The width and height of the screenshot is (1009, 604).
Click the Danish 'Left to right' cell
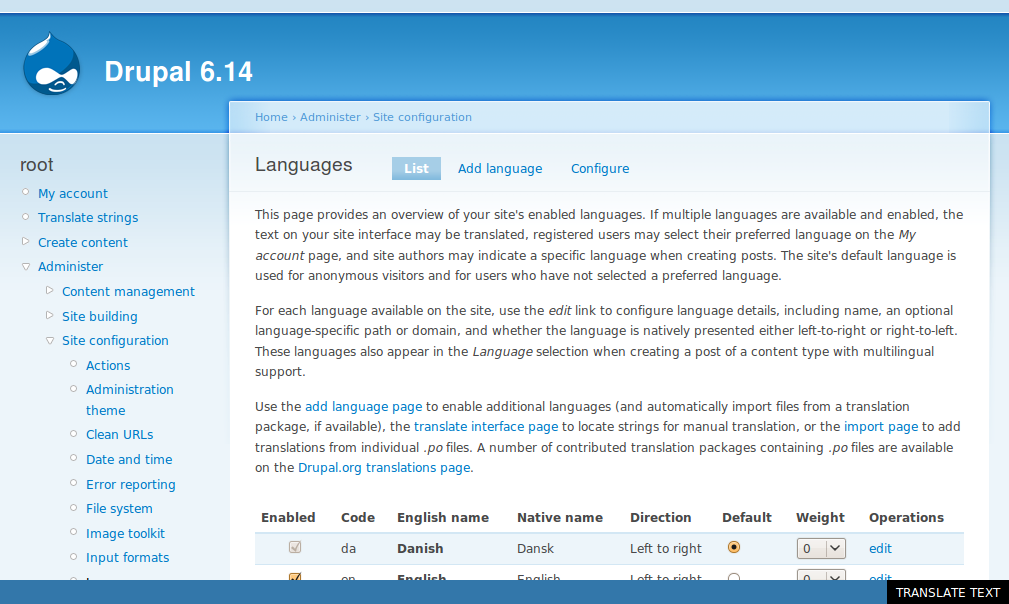665,549
